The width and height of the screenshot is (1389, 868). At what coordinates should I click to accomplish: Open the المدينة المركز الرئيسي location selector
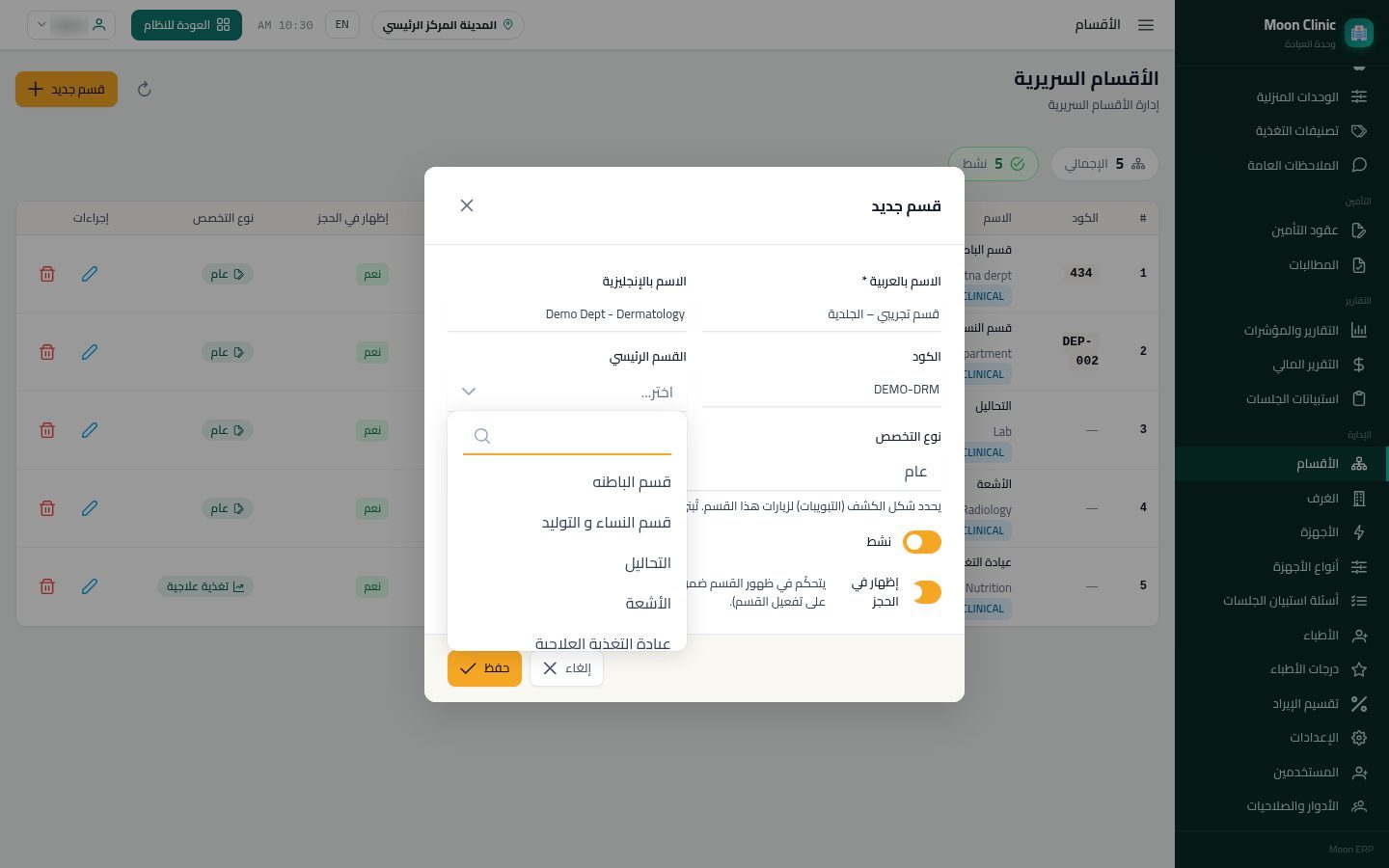(x=448, y=25)
